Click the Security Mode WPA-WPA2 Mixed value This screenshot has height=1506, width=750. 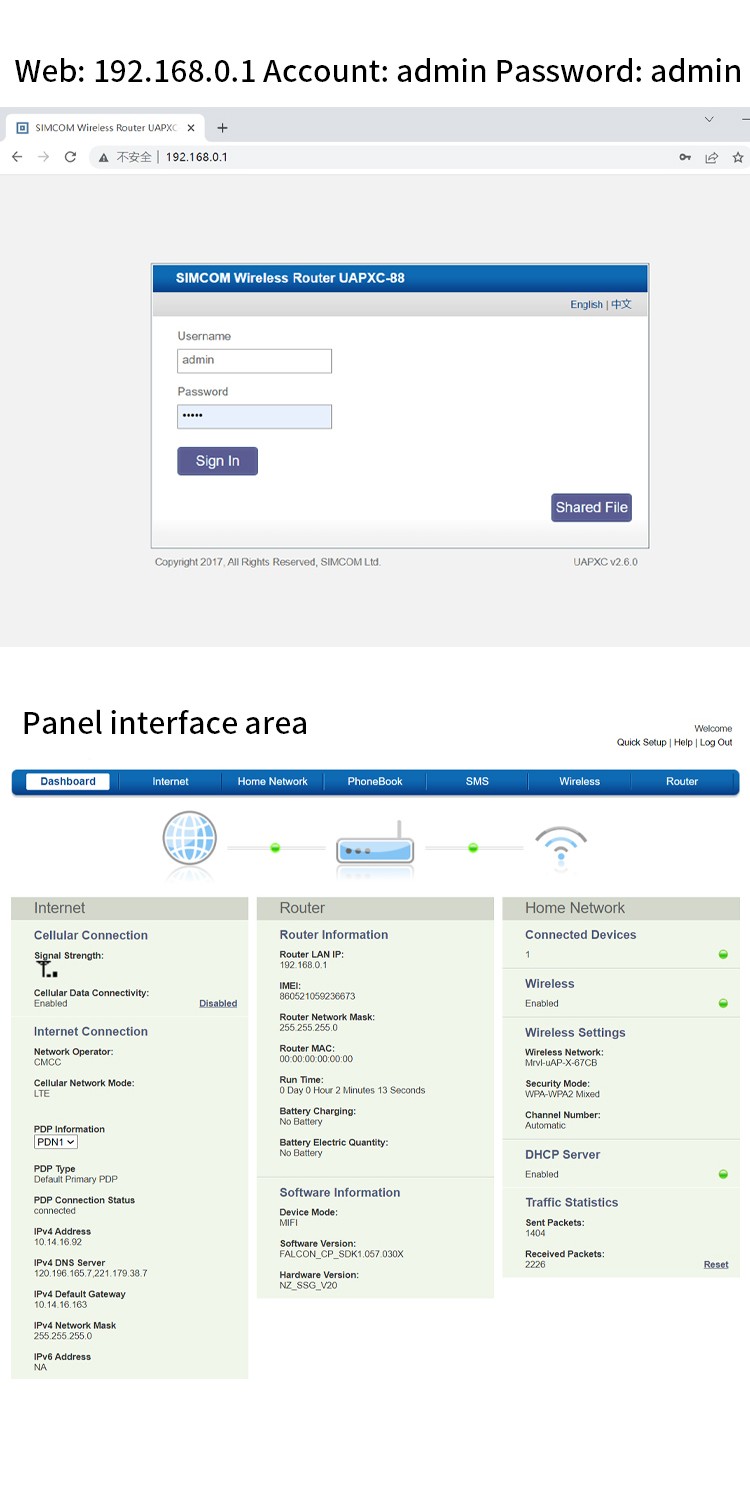pyautogui.click(x=562, y=1094)
